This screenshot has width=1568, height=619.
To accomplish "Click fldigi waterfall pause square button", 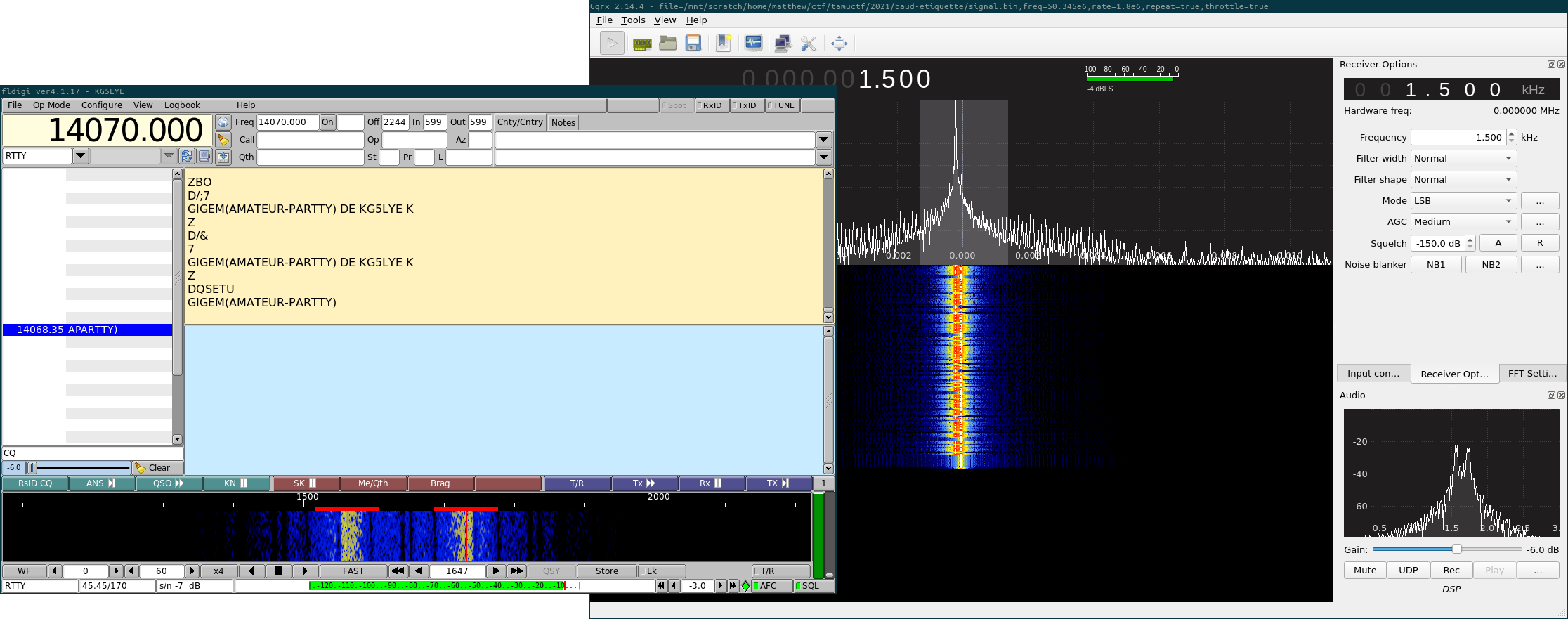I will (278, 571).
